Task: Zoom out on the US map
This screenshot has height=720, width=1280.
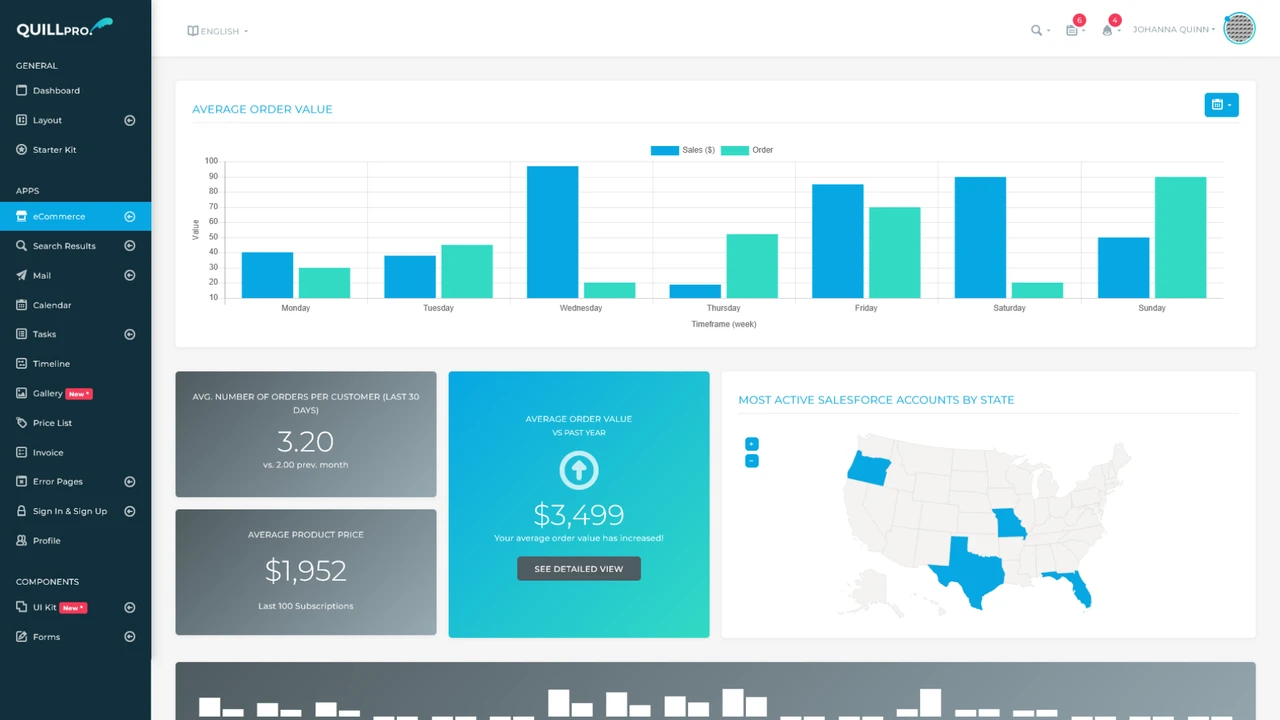Action: point(752,461)
